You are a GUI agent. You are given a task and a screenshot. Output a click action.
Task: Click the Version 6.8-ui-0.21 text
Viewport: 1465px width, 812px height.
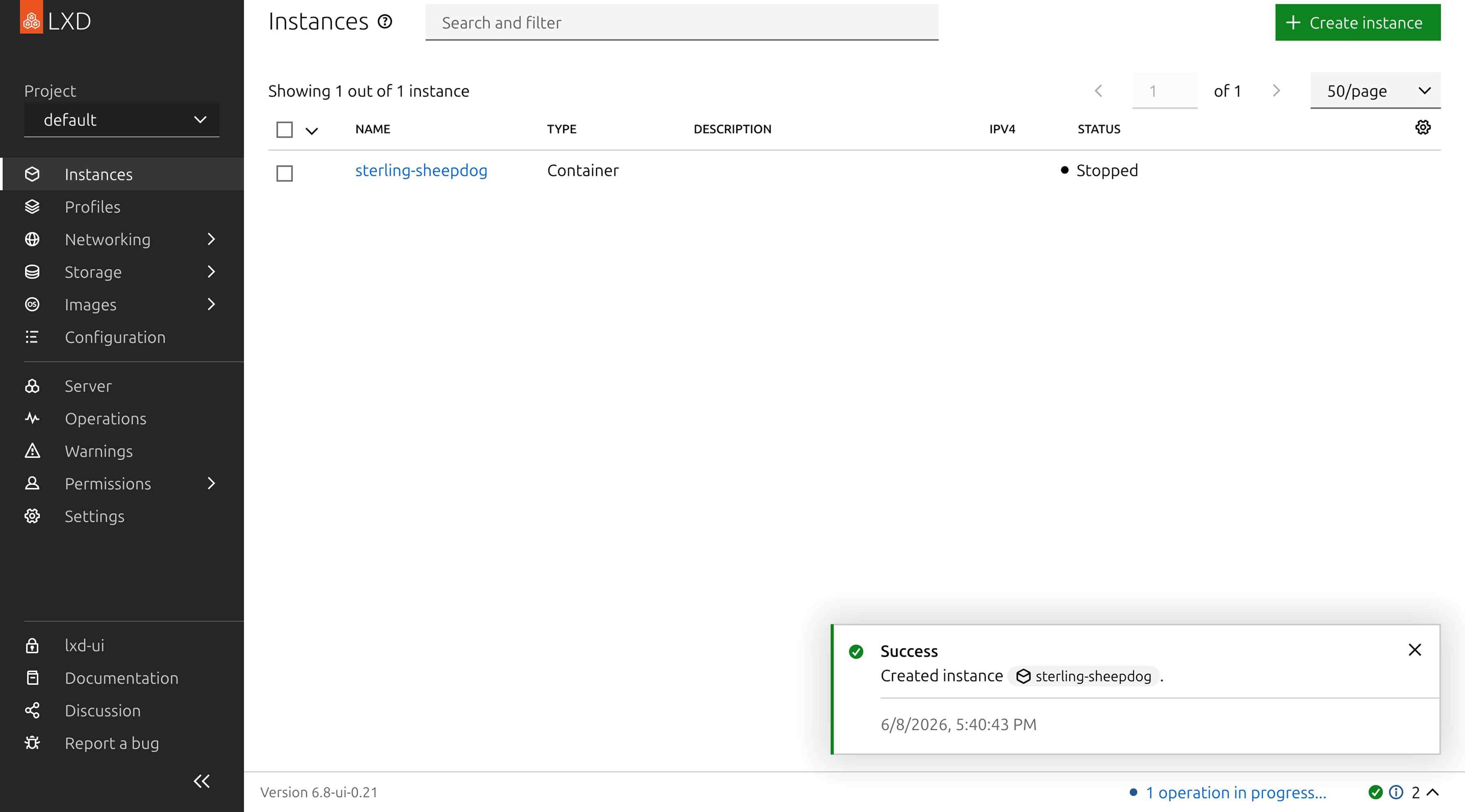click(319, 792)
